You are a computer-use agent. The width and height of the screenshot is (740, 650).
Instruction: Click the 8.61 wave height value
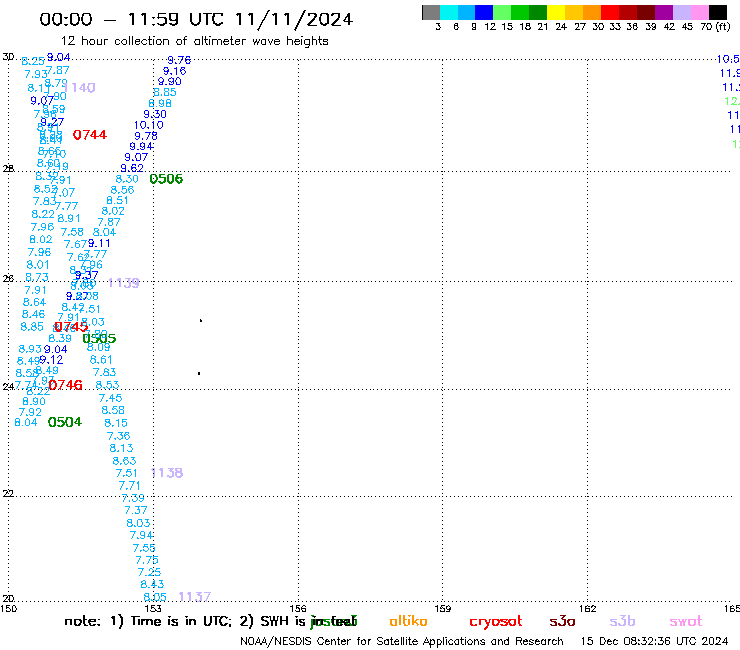(101, 360)
